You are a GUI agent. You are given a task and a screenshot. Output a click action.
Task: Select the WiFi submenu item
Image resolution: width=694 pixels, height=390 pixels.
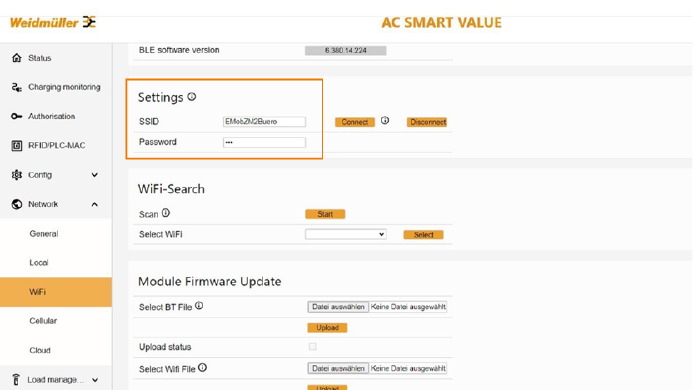pyautogui.click(x=56, y=292)
